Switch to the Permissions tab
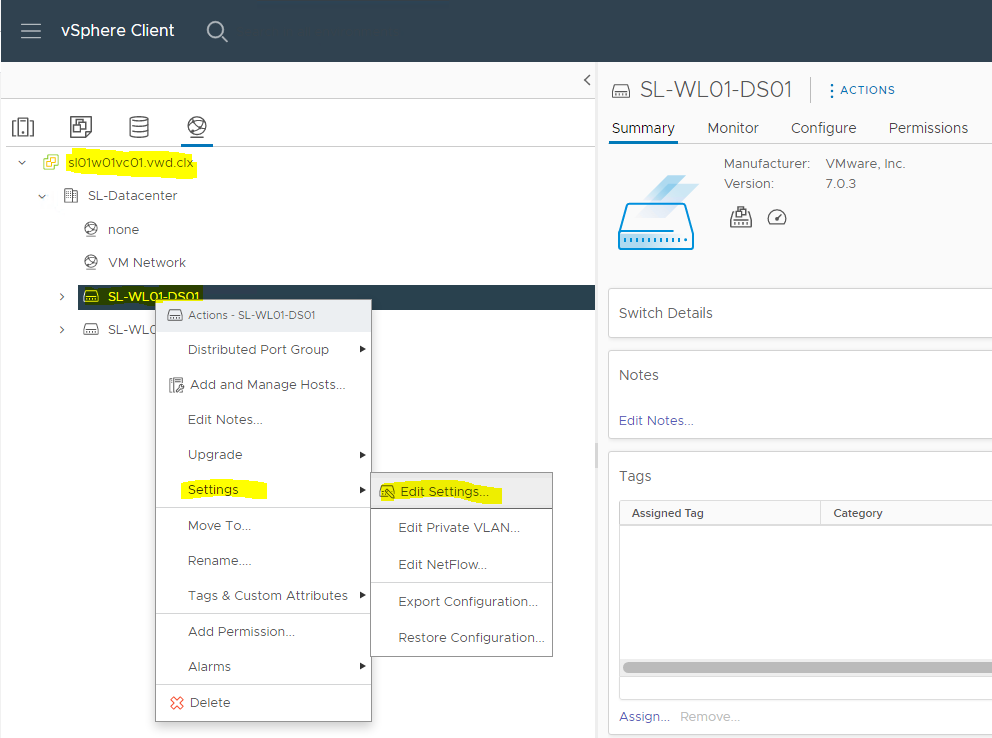The height and width of the screenshot is (738, 992). coord(928,128)
